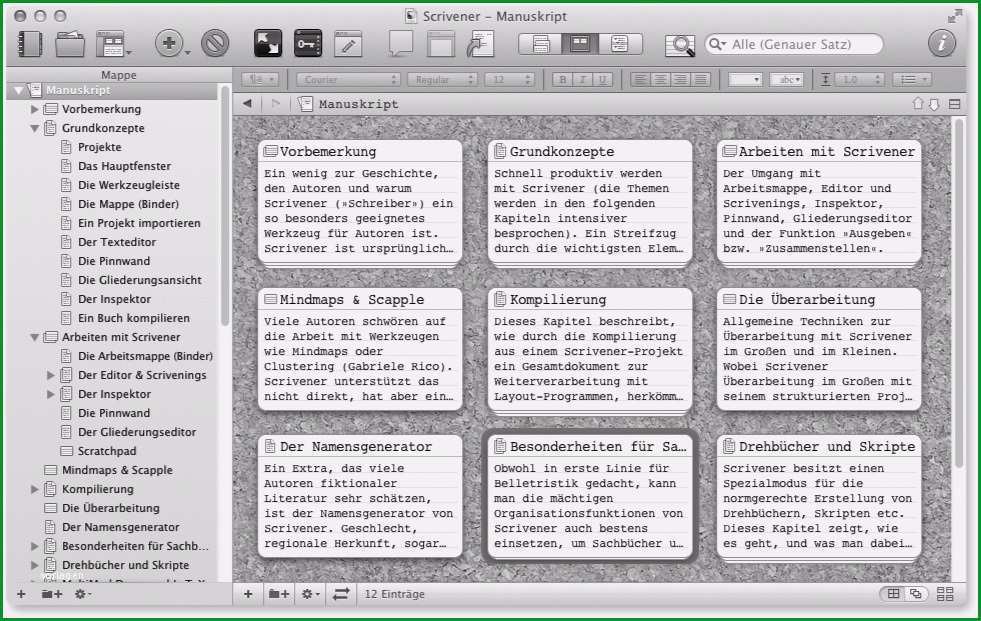Click the up-arrow navigate previous document icon

[x=918, y=104]
